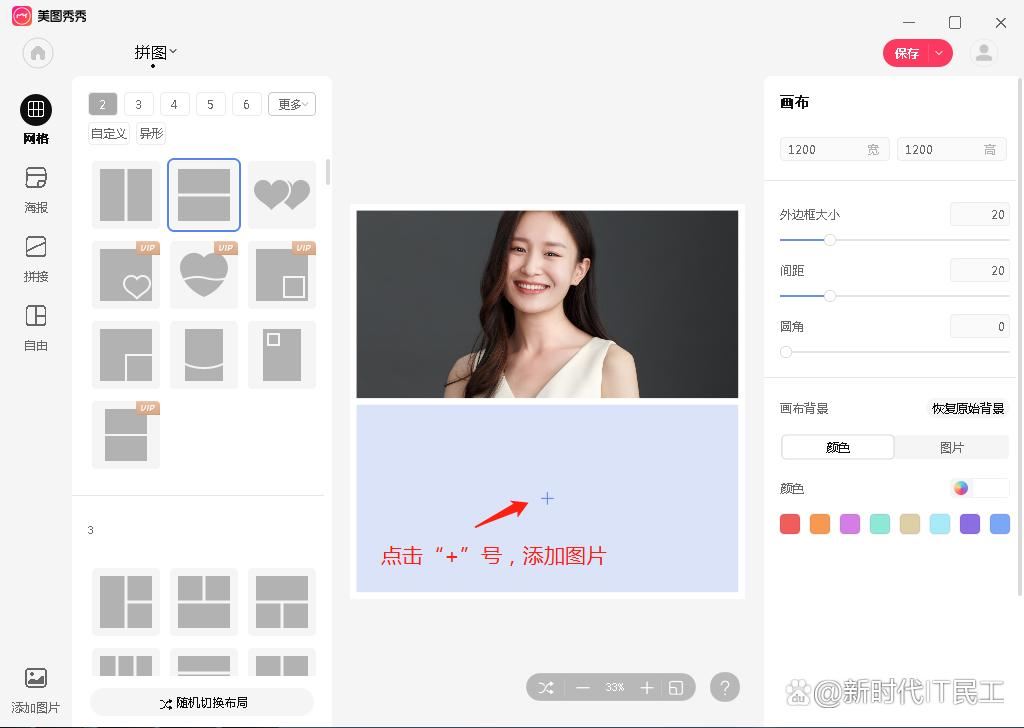Select the red background color swatch
Viewport: 1024px width, 728px height.
(789, 523)
